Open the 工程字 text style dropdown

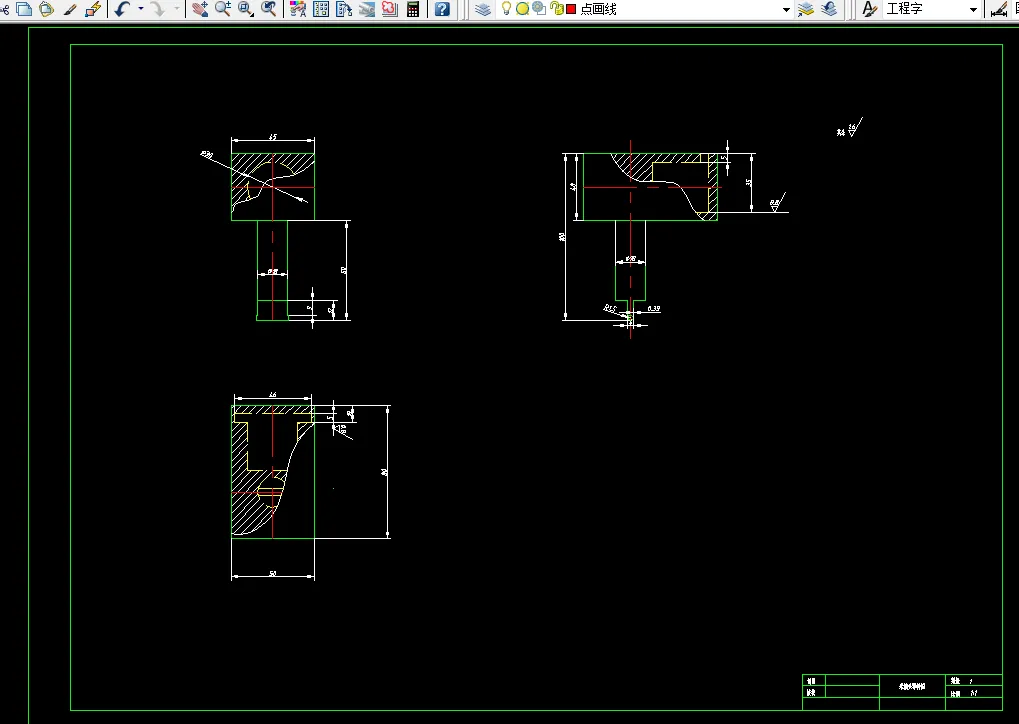[974, 10]
